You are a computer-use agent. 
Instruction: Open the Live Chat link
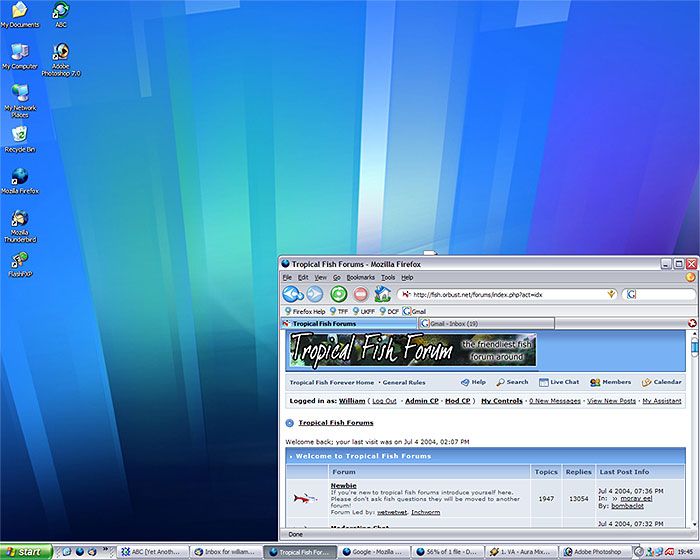559,382
